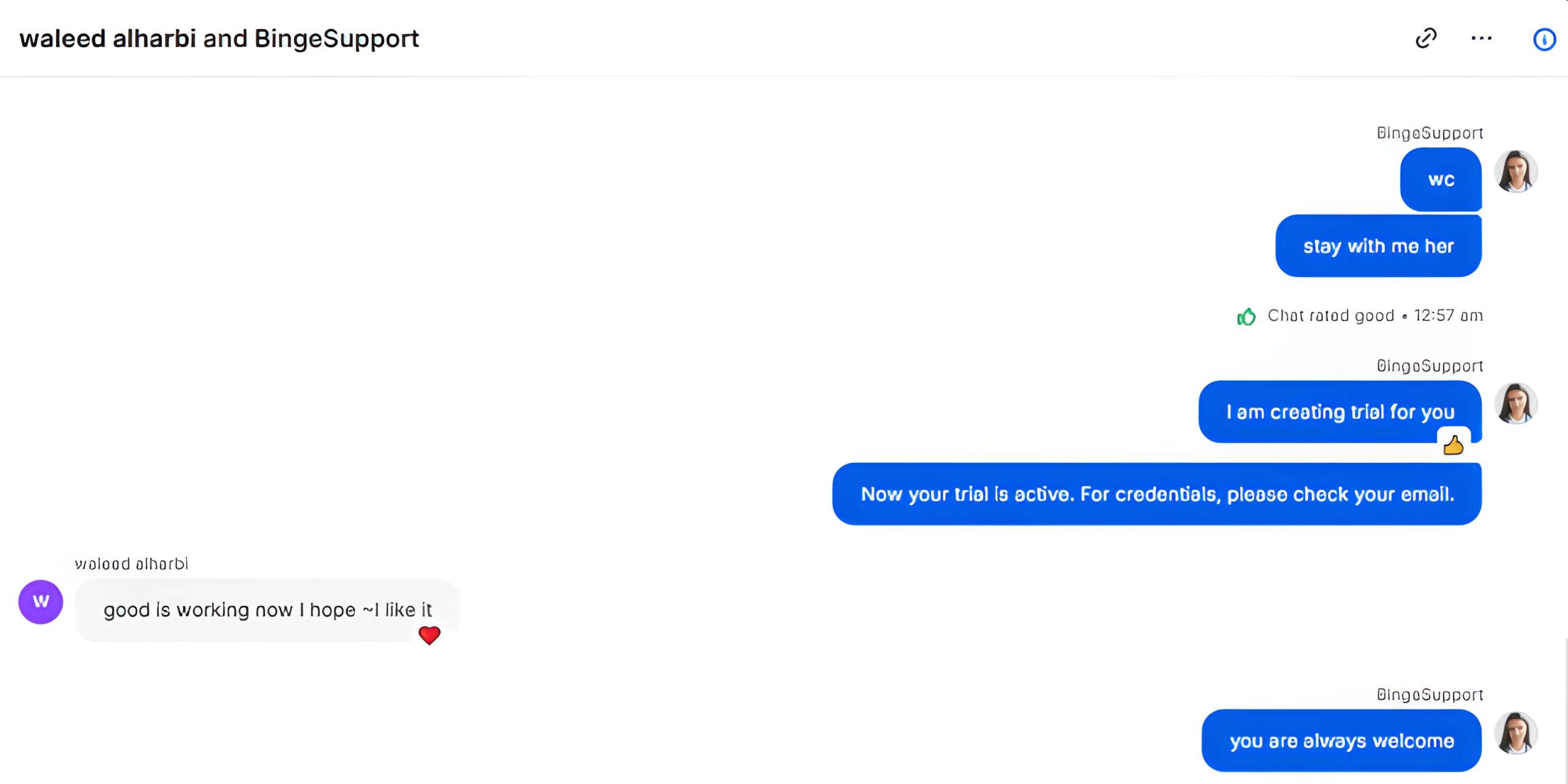This screenshot has height=784, width=1568.
Task: Click the thumbs-up reaction on trial message
Action: (1453, 445)
